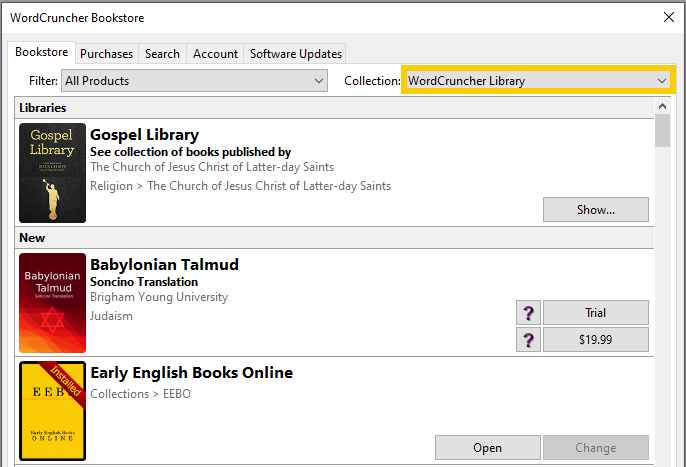Click 'Religion > The Church of Jesus Christ' path
The height and width of the screenshot is (467, 686).
click(241, 186)
